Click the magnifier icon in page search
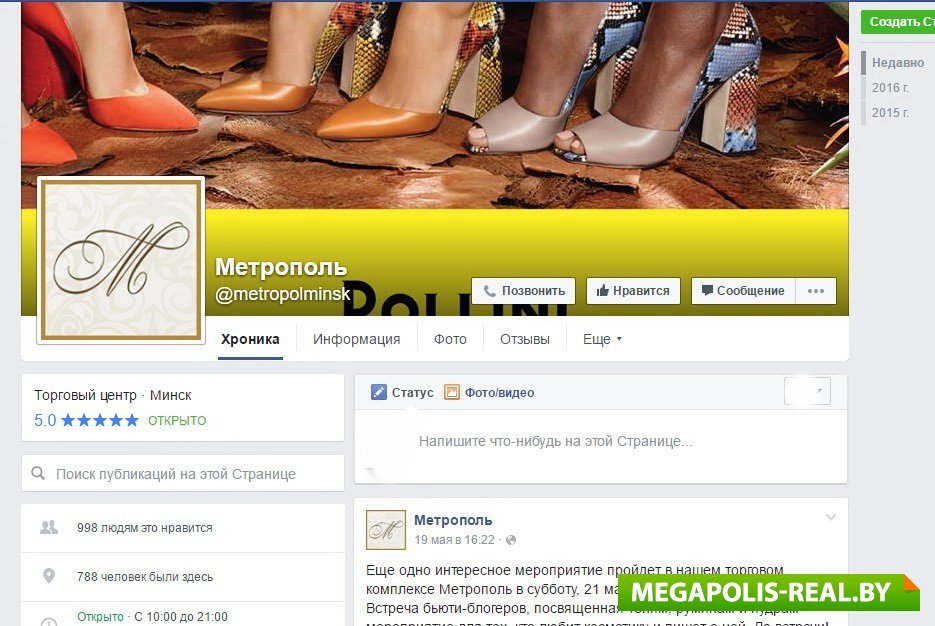Screen dimensions: 935x626 (38, 473)
